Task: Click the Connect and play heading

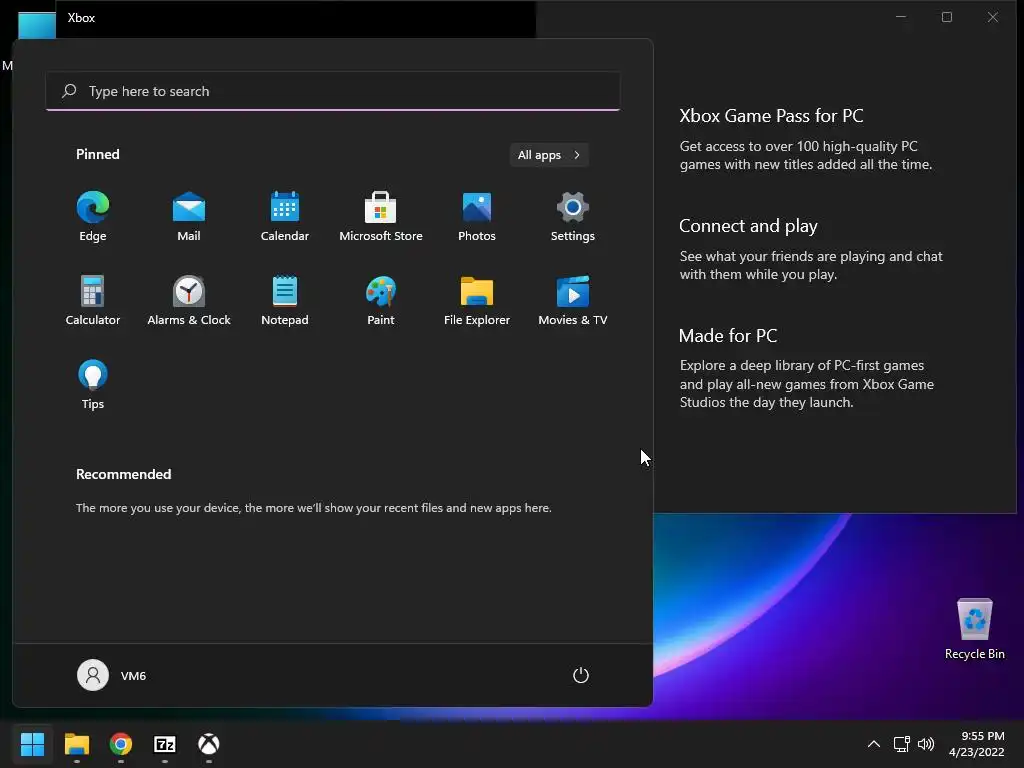Action: point(748,226)
